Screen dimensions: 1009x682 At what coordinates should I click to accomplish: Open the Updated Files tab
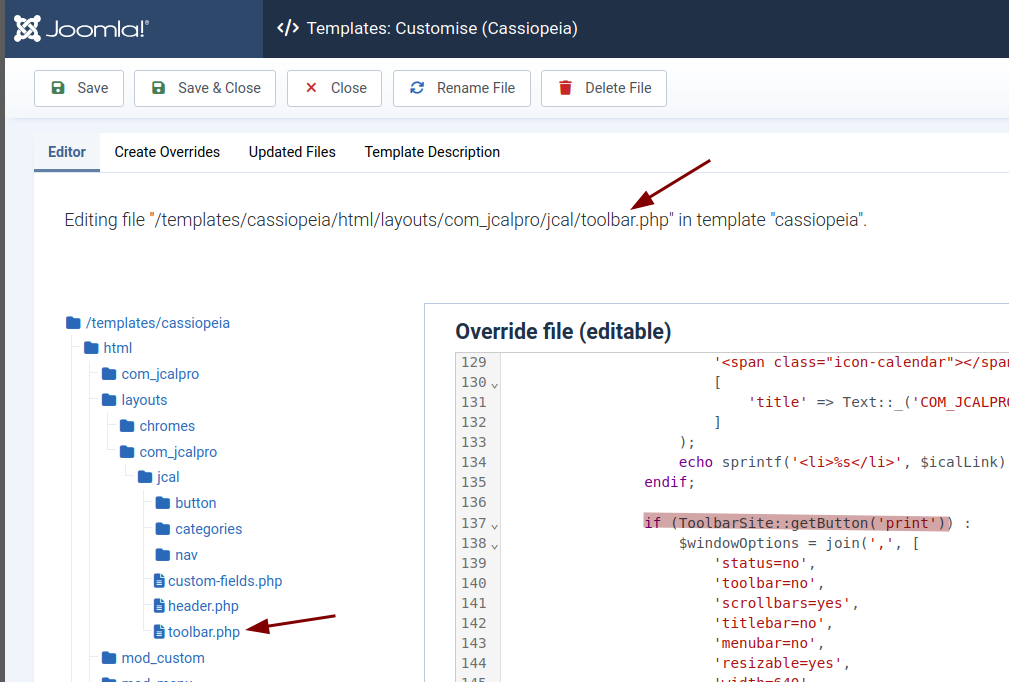[292, 152]
